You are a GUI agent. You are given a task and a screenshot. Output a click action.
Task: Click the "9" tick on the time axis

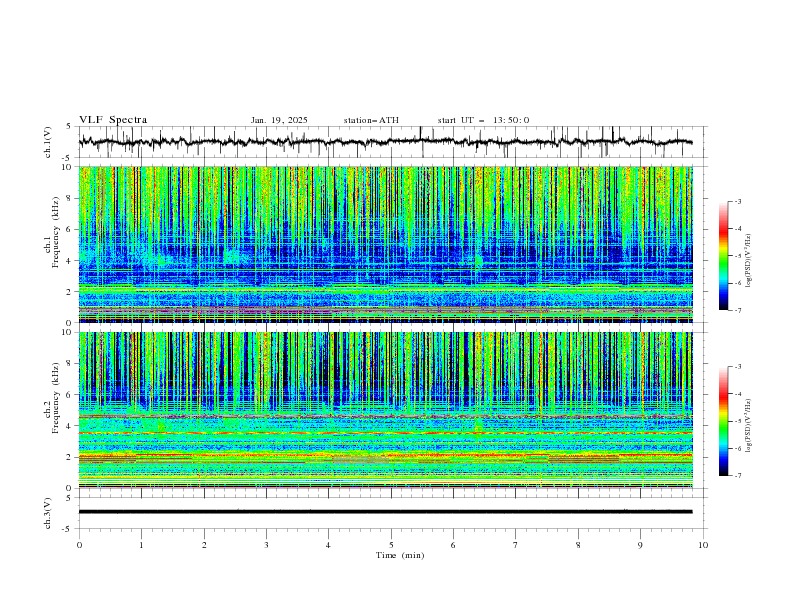tap(640, 545)
